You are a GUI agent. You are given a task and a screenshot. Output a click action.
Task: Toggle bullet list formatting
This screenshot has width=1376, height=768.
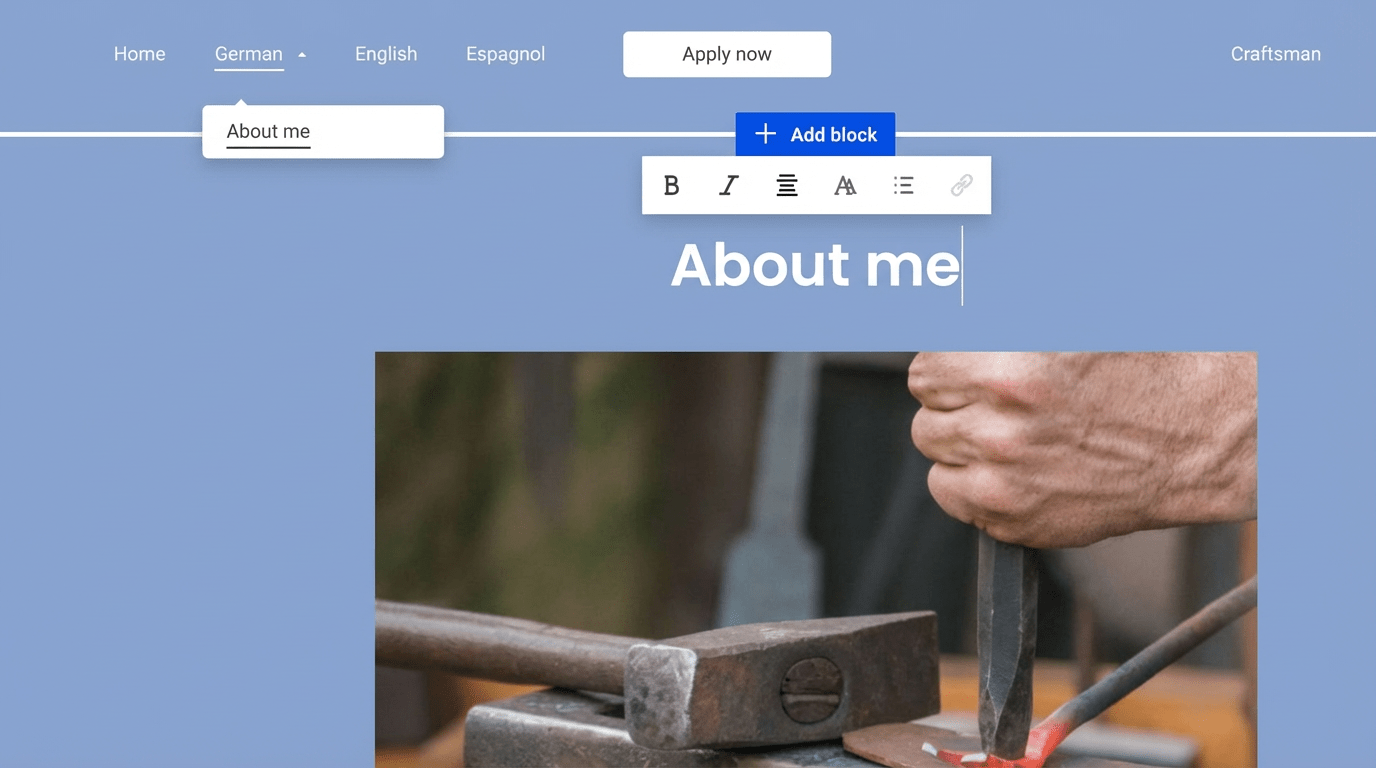coord(903,186)
